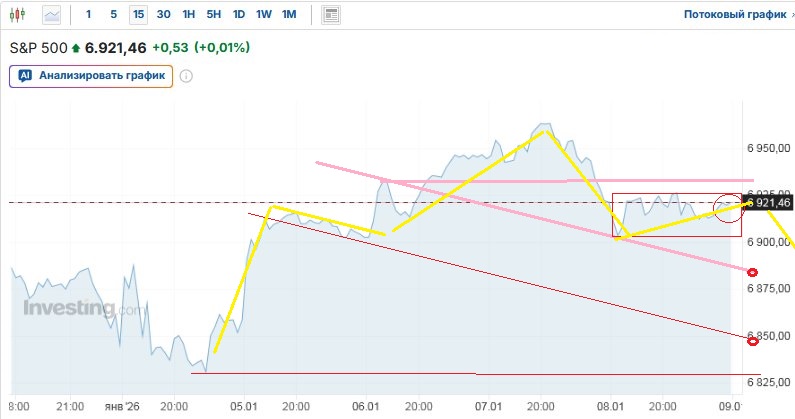795x419 pixels.
Task: Click the green up-arrow next to S&P 500
Action: pos(76,47)
